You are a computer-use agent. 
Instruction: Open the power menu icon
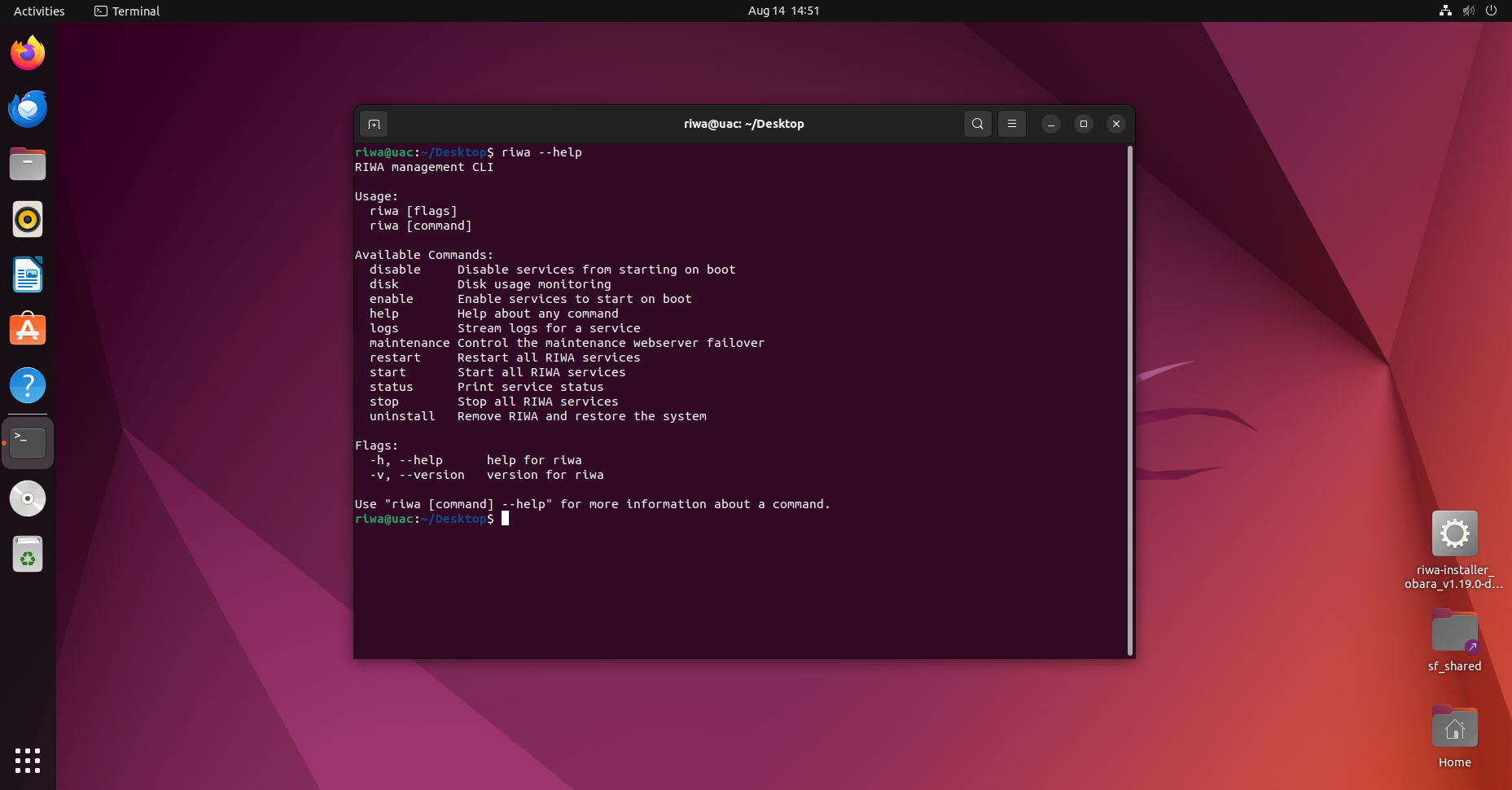[1492, 11]
